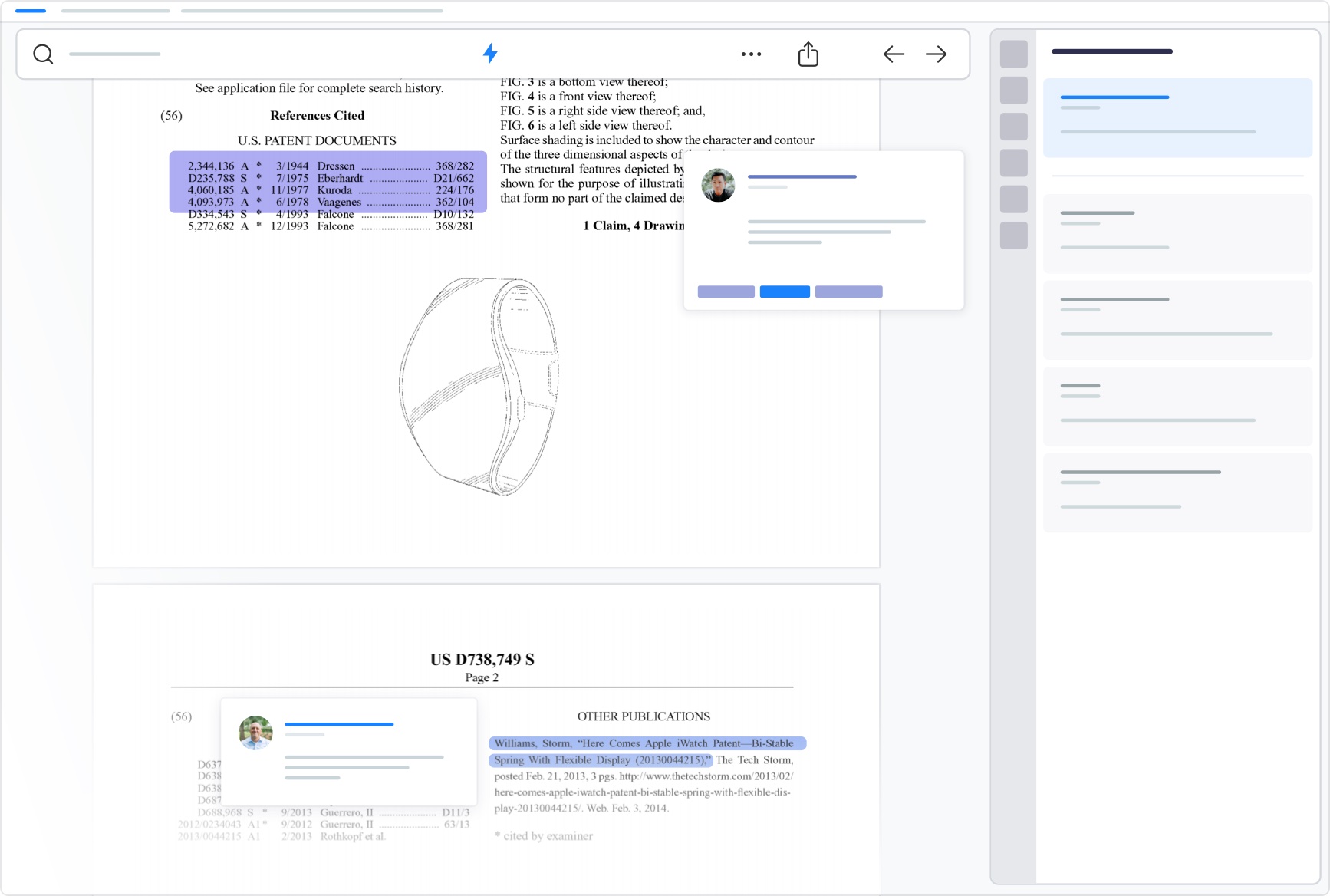Select the third gray sidebar square icon
The width and height of the screenshot is (1330, 896).
point(1014,127)
